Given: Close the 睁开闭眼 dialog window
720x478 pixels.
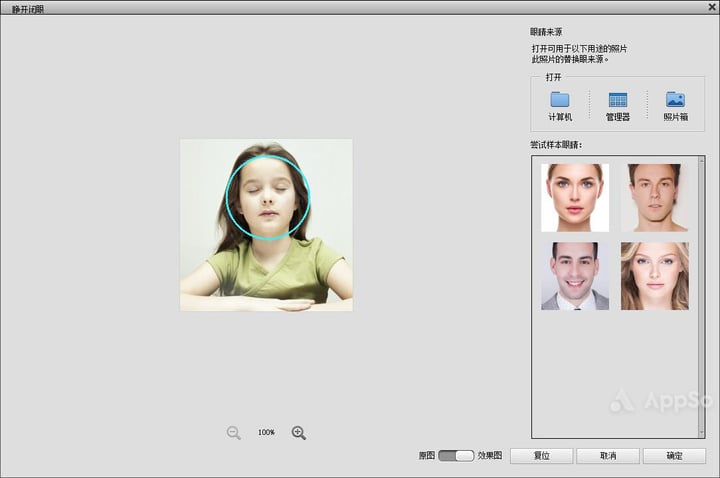Looking at the screenshot, I should click(712, 7).
